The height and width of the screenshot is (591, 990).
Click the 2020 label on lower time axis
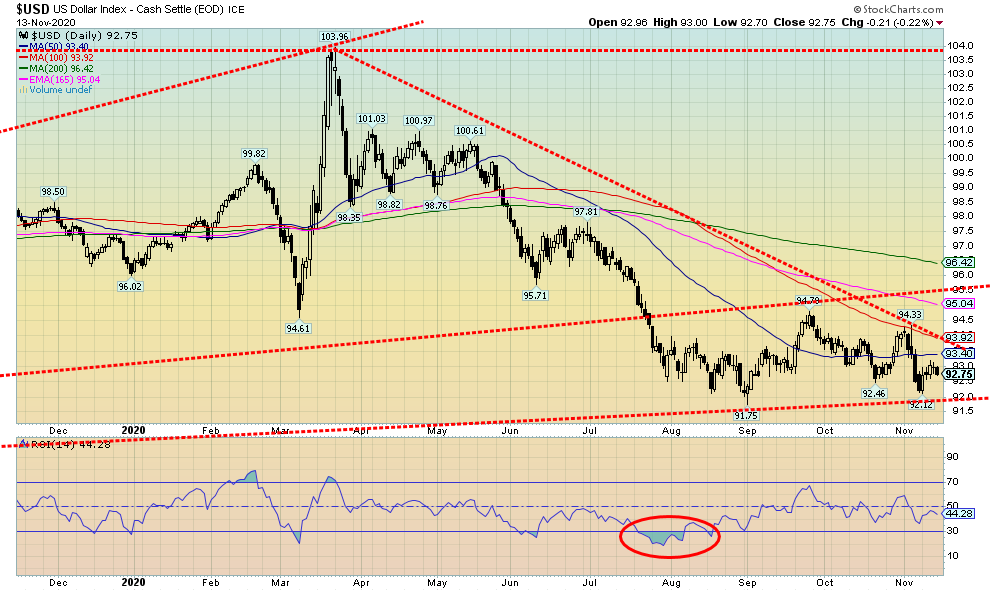(x=133, y=582)
